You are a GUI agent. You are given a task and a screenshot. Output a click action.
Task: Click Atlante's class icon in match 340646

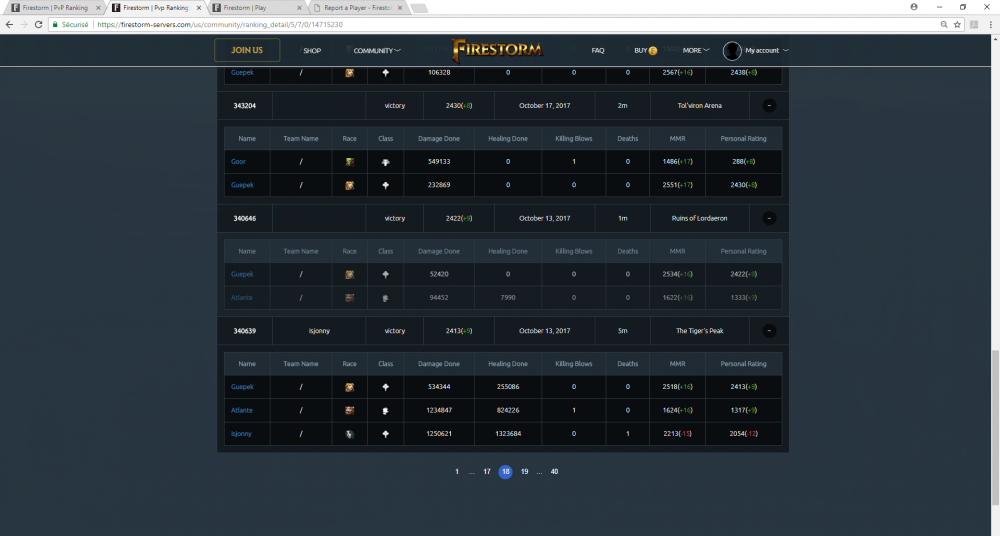(385, 298)
